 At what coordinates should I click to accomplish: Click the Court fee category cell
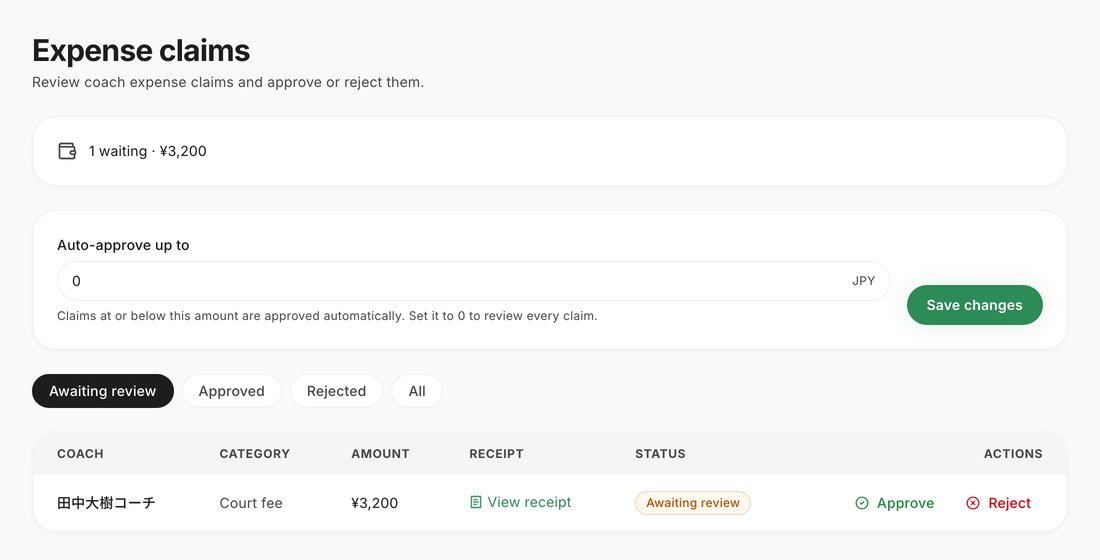[251, 503]
